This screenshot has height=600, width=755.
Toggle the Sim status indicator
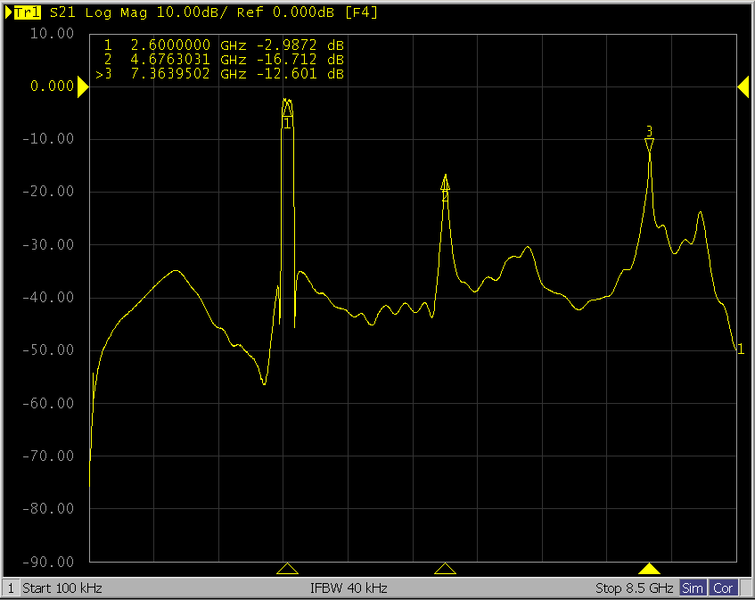point(693,588)
